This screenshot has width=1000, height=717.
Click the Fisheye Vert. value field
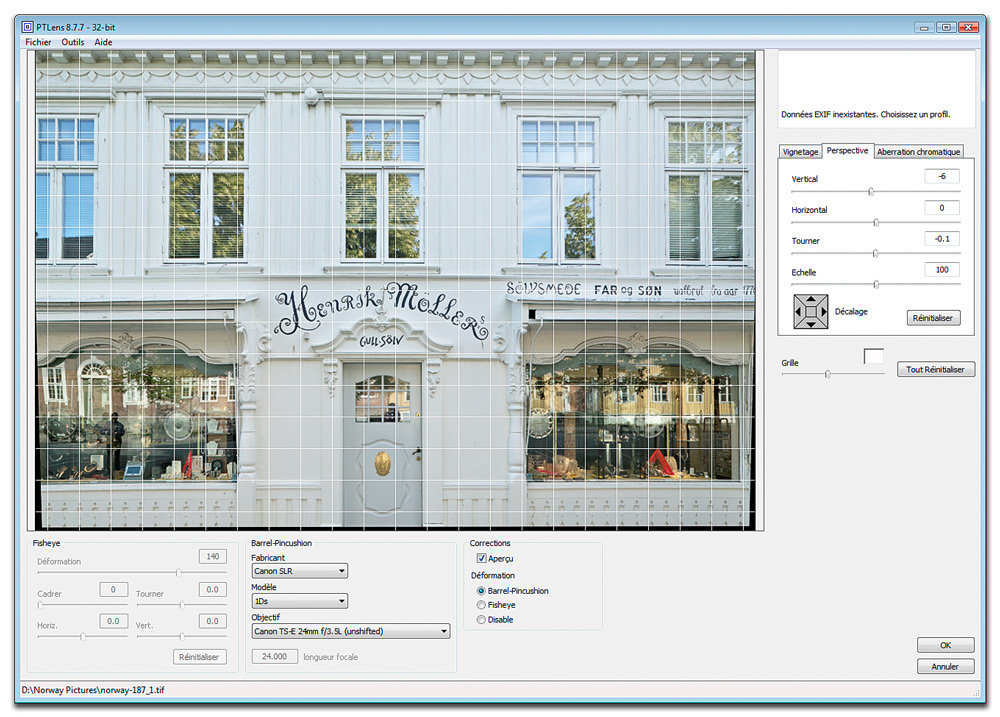coord(213,621)
